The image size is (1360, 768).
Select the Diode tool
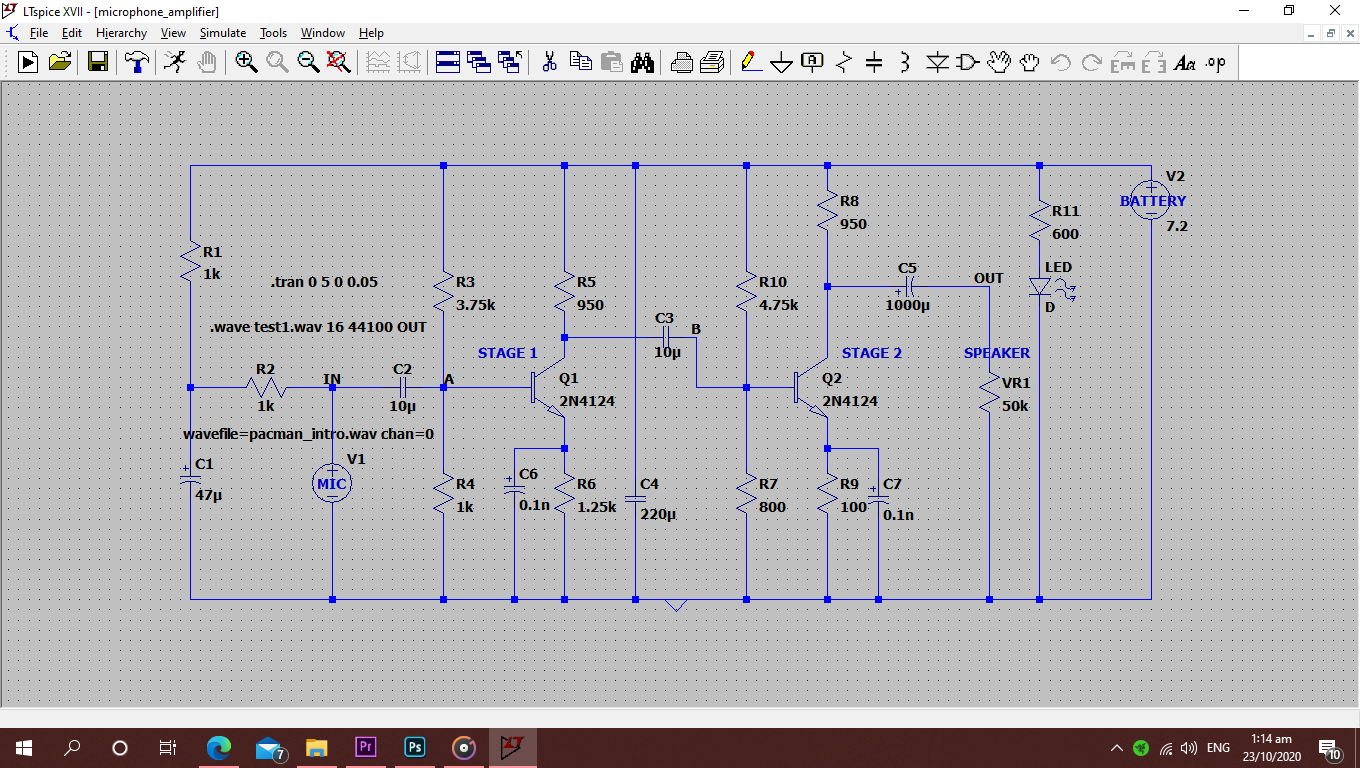pos(937,62)
